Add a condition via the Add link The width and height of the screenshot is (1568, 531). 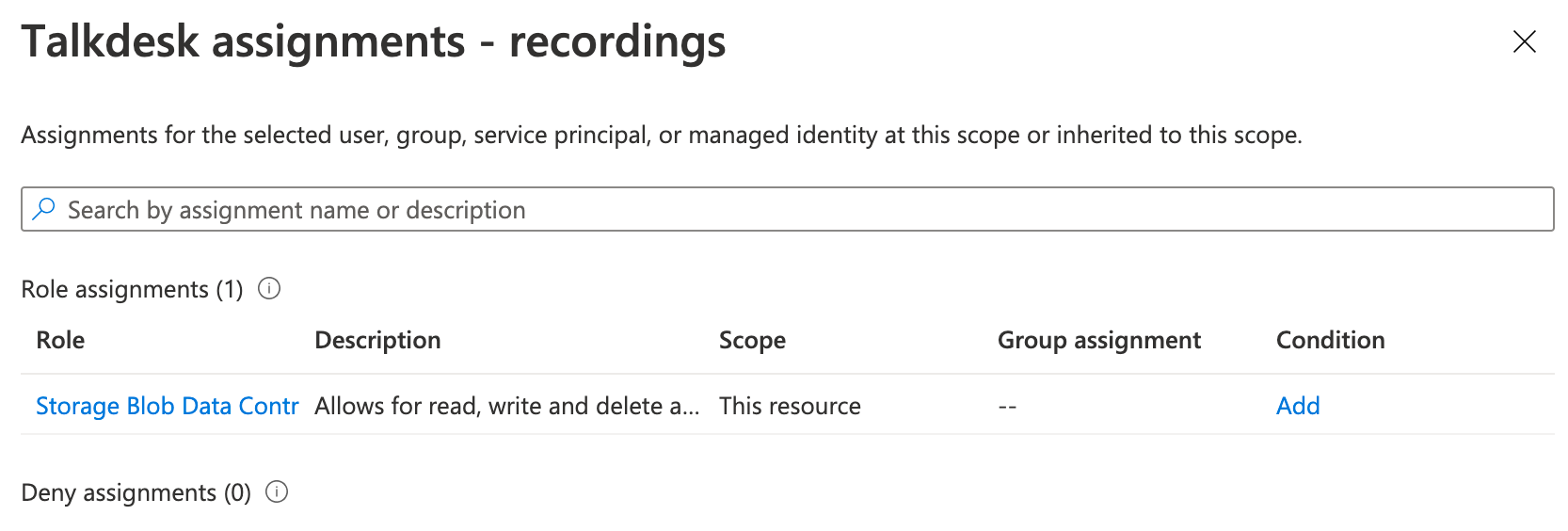[x=1298, y=406]
